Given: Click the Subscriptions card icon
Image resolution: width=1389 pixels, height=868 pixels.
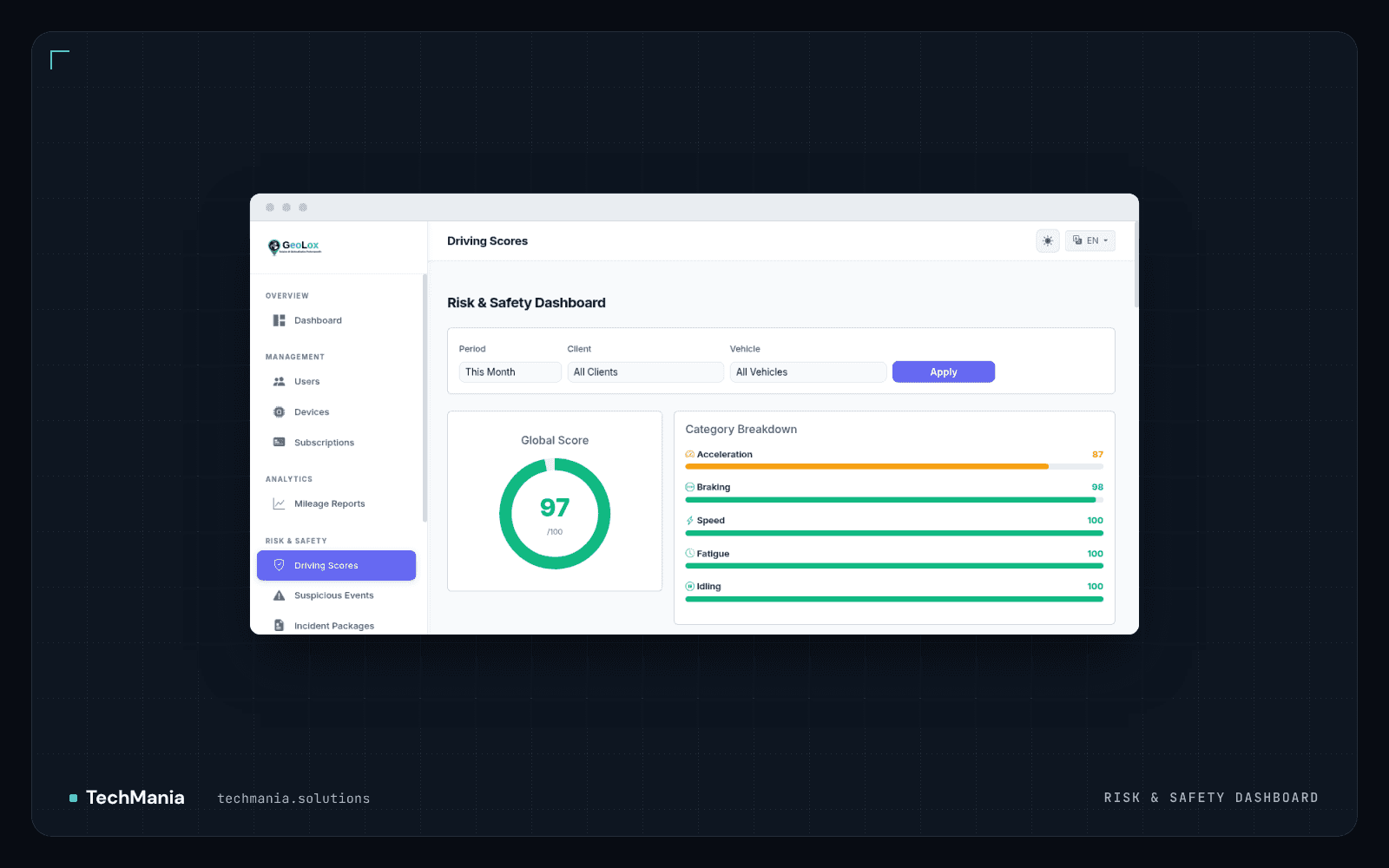Looking at the screenshot, I should [279, 443].
